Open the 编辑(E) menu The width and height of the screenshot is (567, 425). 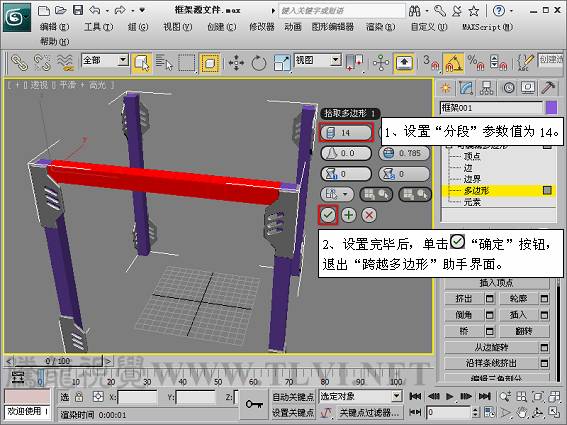(54, 27)
